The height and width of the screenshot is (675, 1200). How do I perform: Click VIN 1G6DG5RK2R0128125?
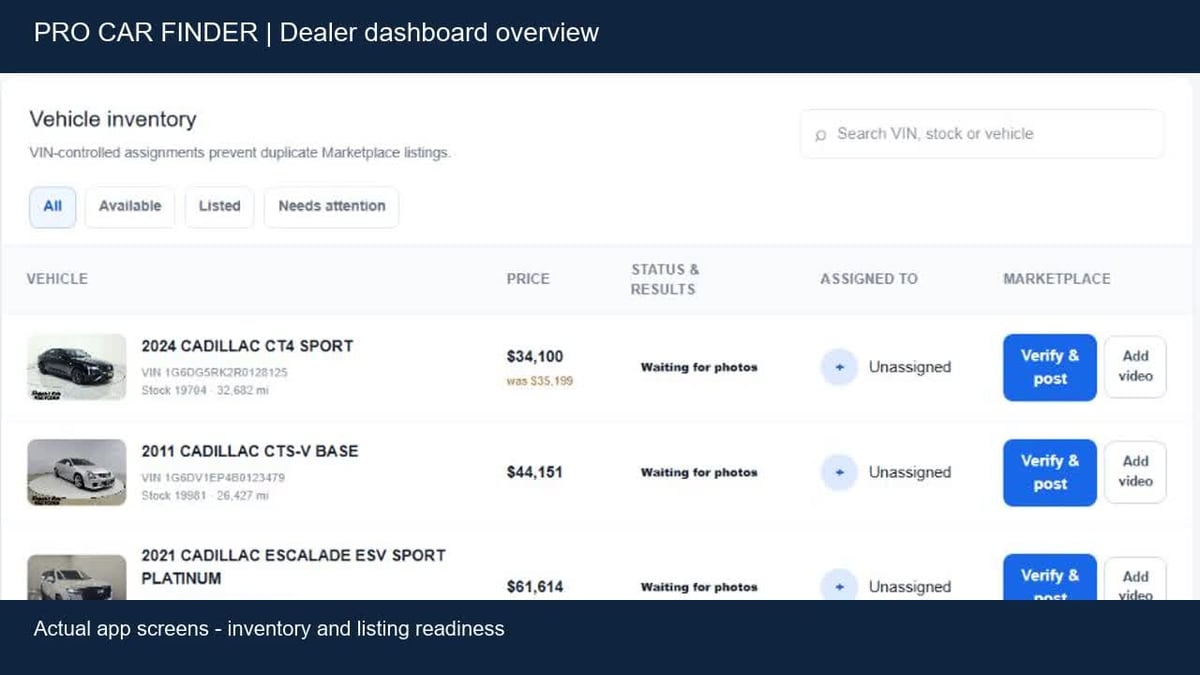214,372
